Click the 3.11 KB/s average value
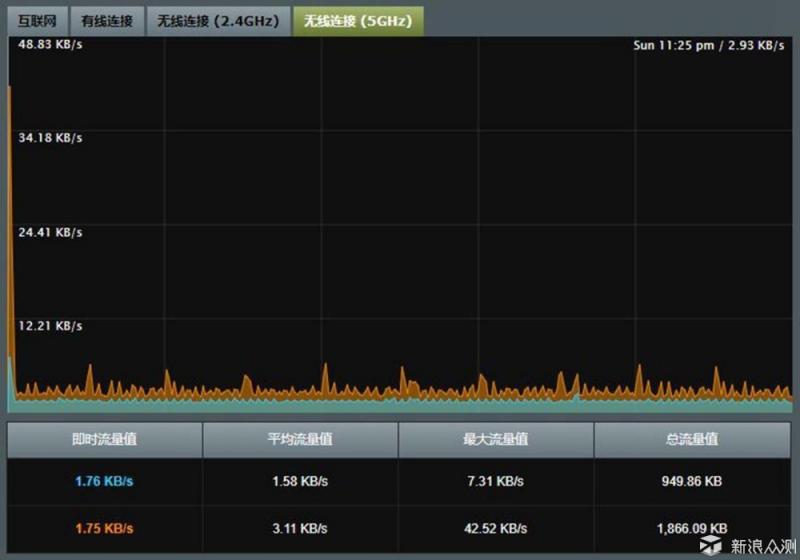This screenshot has width=800, height=560. click(x=300, y=528)
